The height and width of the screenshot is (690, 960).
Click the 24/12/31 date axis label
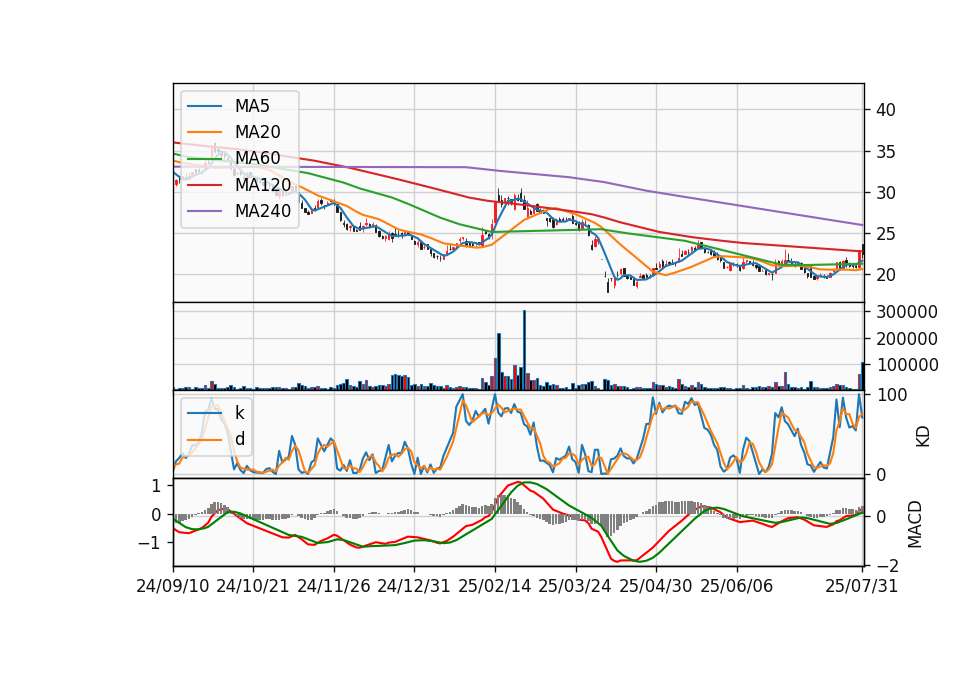[x=414, y=586]
